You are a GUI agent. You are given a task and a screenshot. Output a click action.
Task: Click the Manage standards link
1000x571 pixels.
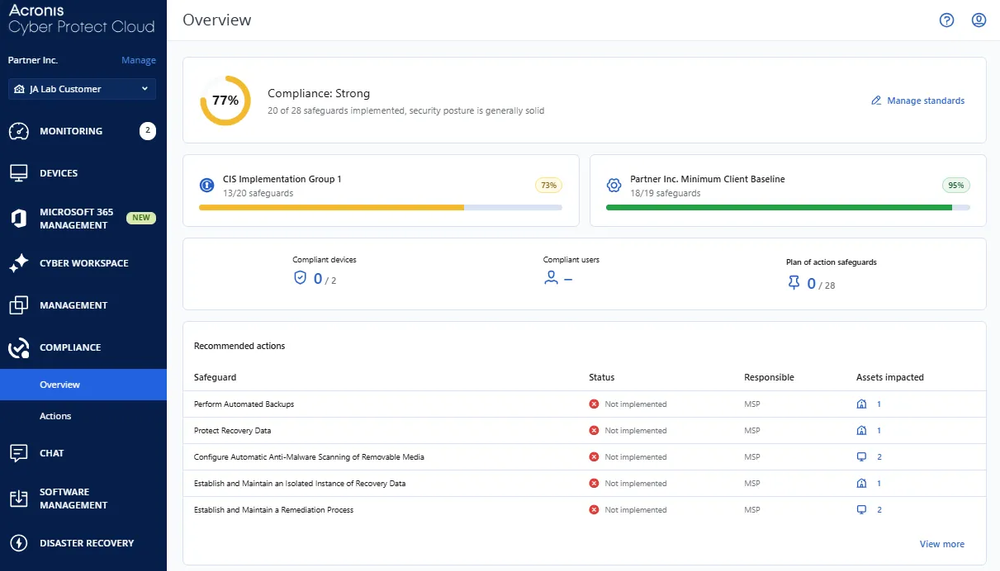[x=925, y=100]
